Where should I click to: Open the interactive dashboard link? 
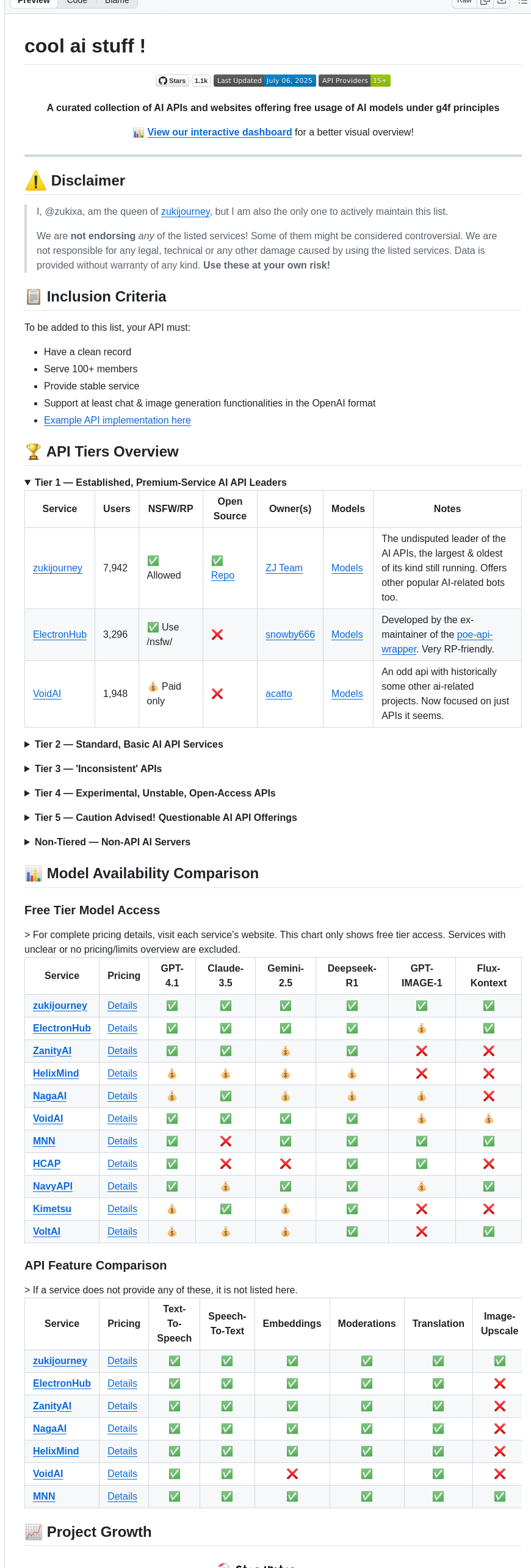click(x=219, y=132)
